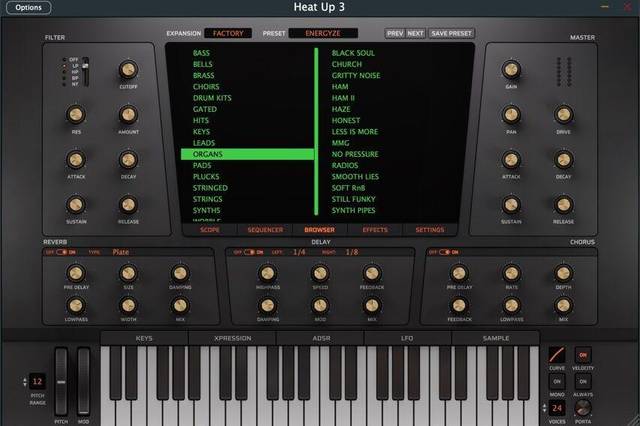Image resolution: width=640 pixels, height=426 pixels.
Task: Click the delay Feedback knob
Action: click(x=372, y=273)
